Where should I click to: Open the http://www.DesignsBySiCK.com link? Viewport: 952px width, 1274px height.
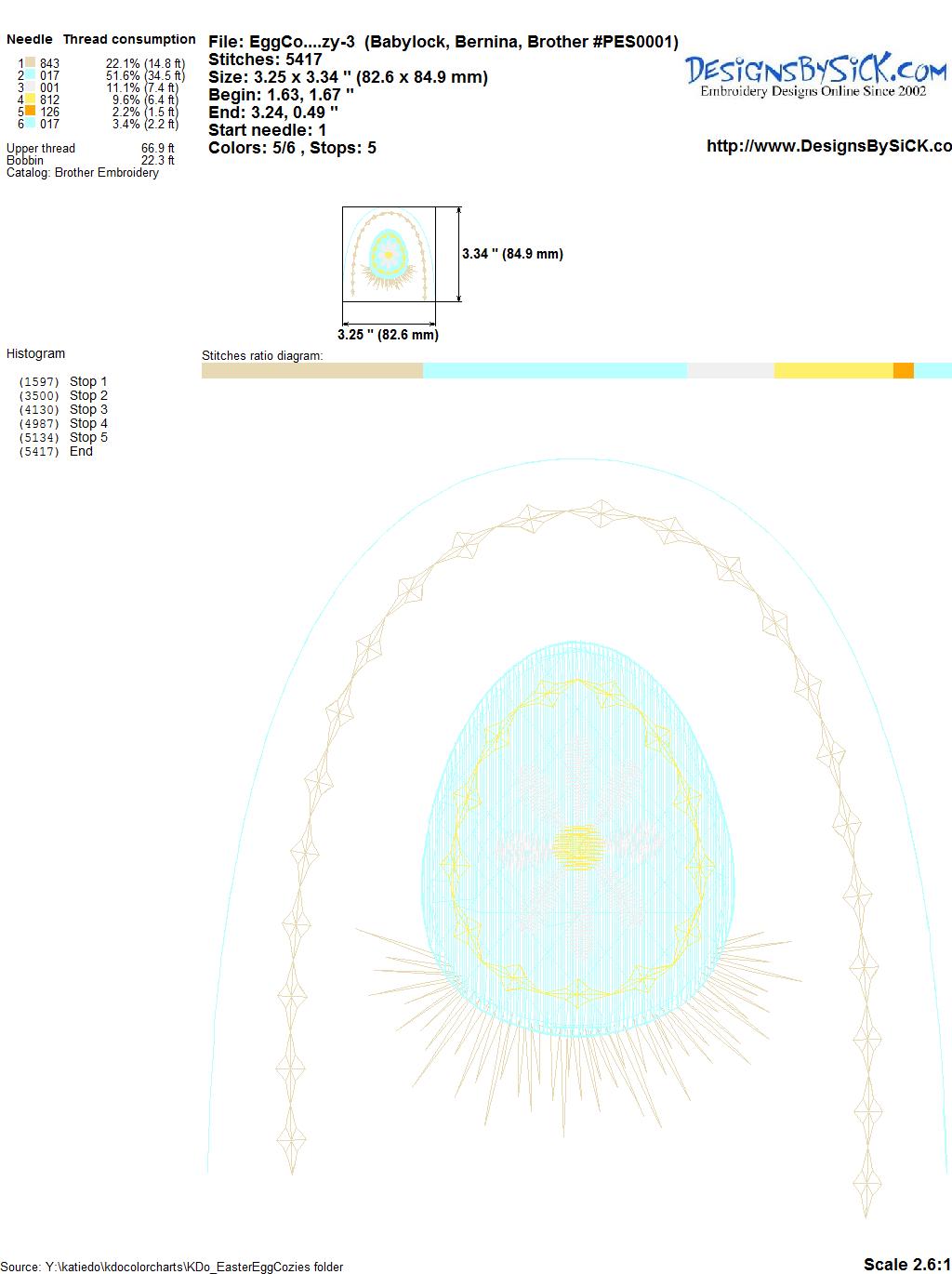click(828, 146)
